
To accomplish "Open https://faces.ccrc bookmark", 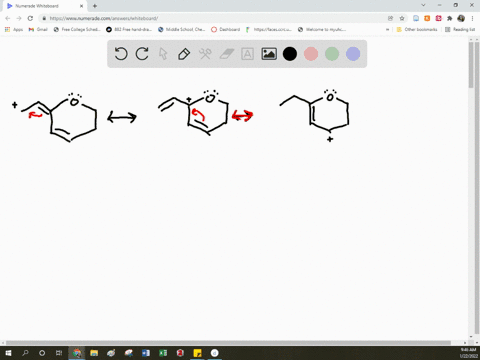I will coord(269,29).
